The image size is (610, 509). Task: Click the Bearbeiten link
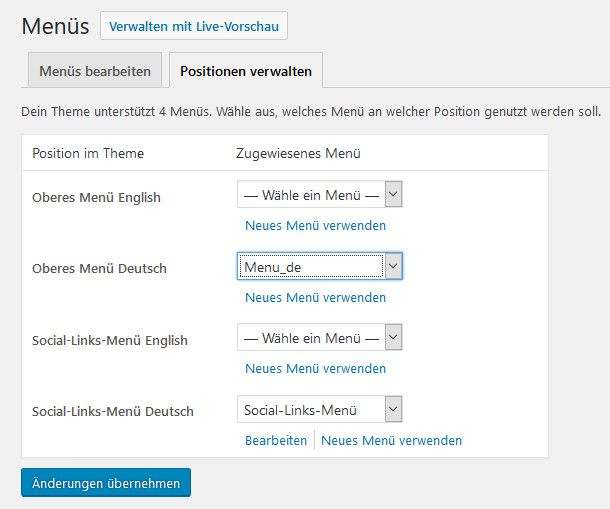[x=276, y=441]
